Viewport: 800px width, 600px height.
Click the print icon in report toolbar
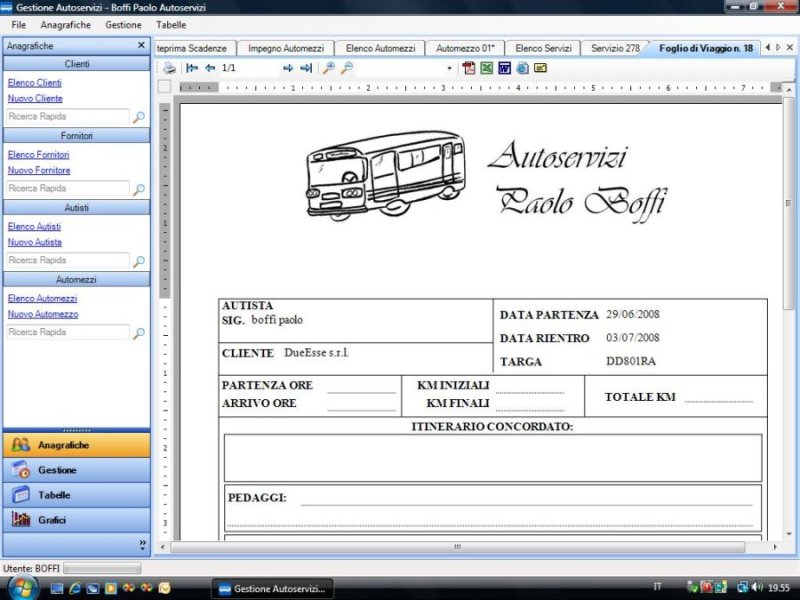pyautogui.click(x=170, y=68)
